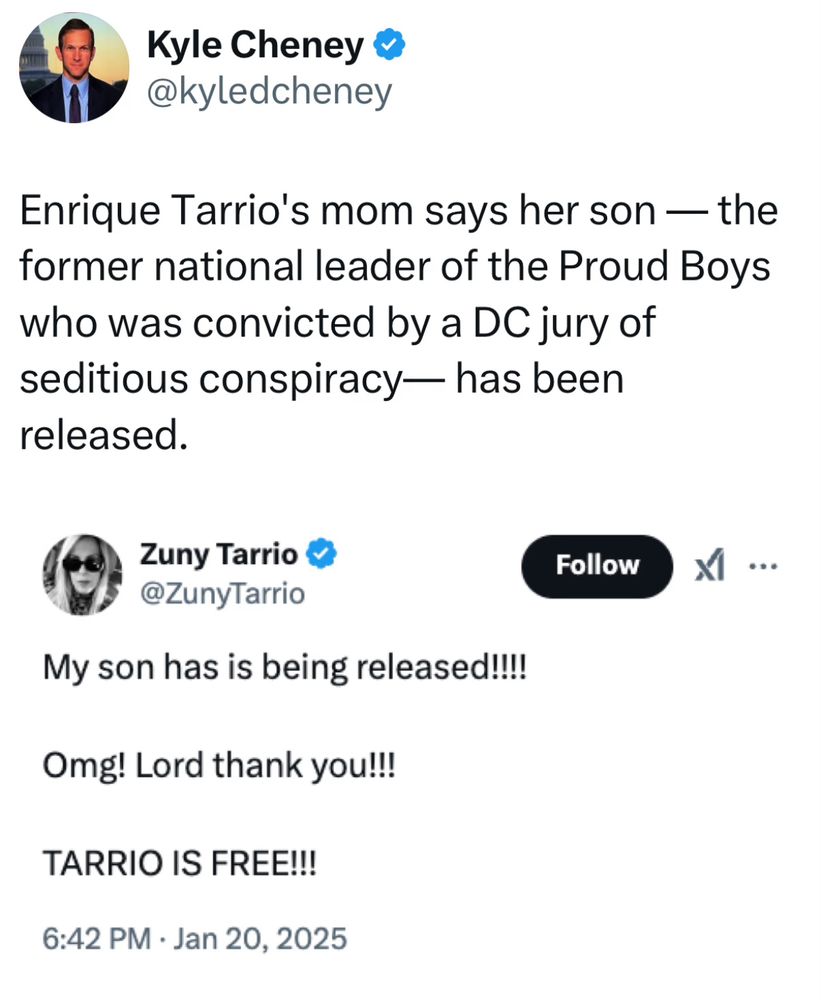Viewport: 821px width, 1000px height.
Task: Click Zuny Tarrio's verified checkmark badge
Action: coord(320,553)
